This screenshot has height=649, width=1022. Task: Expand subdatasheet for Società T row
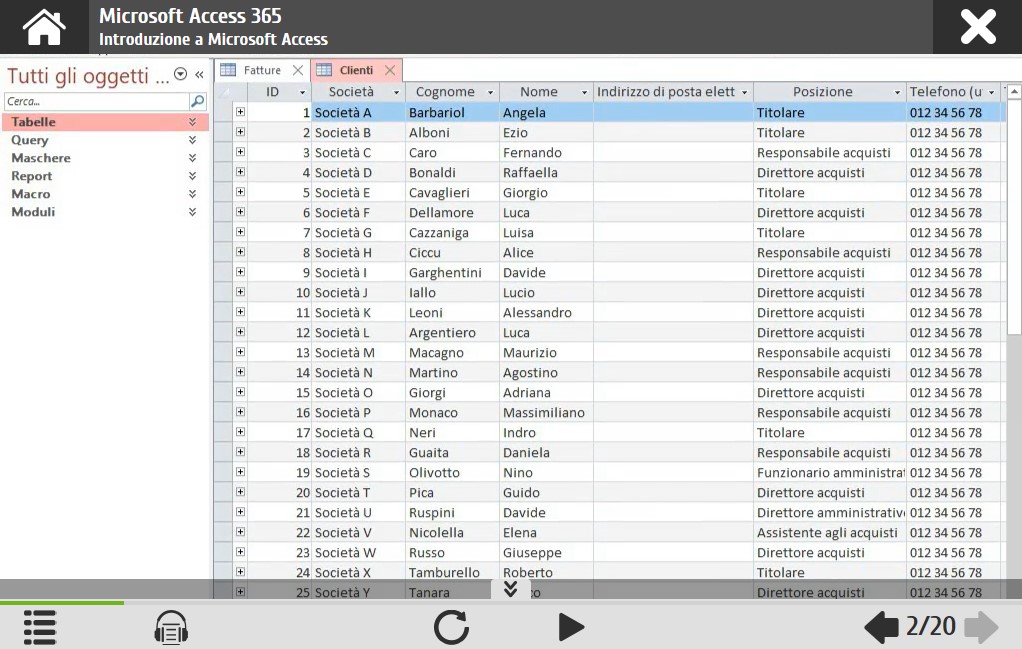pos(241,492)
